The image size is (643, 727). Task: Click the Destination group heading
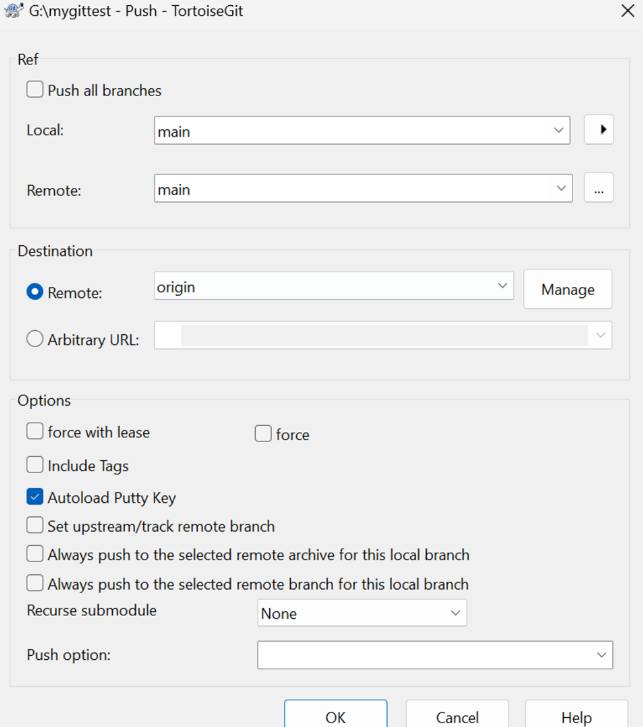pyautogui.click(x=55, y=251)
